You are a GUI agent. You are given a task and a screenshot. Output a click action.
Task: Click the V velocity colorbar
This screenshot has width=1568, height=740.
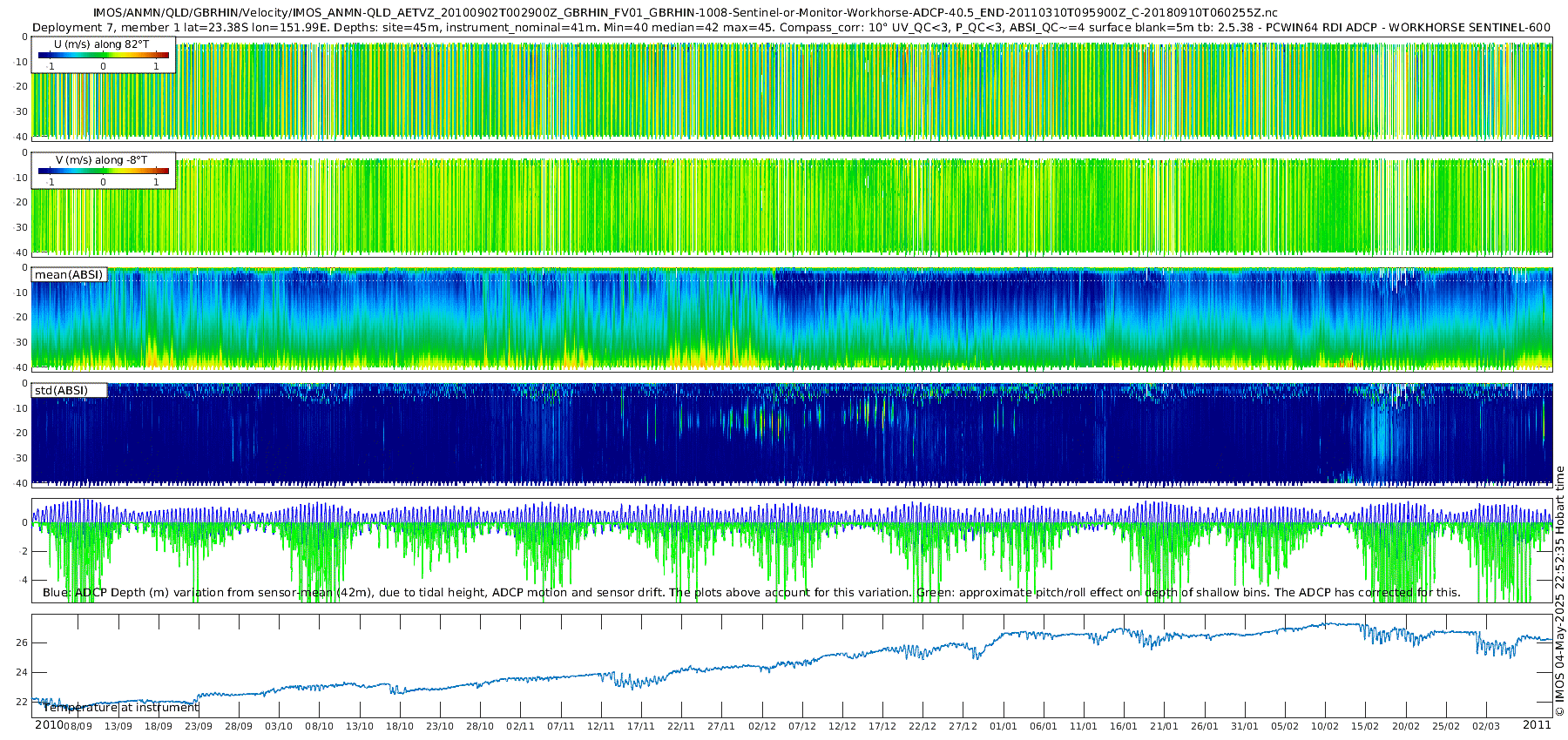click(x=103, y=172)
